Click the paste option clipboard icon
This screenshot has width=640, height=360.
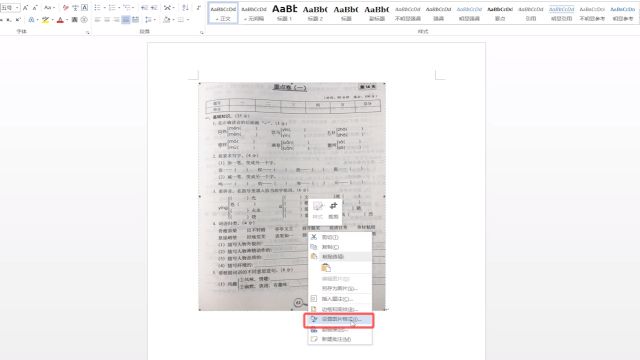tap(326, 268)
